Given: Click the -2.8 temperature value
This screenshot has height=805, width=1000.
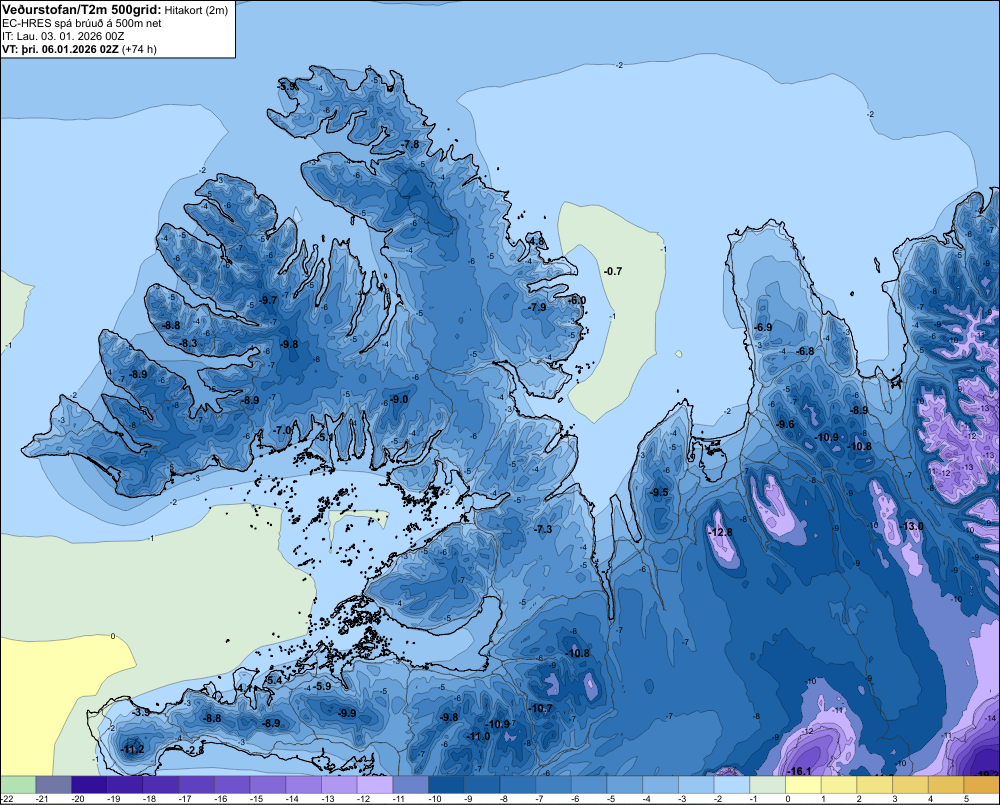Looking at the screenshot, I should click(196, 751).
